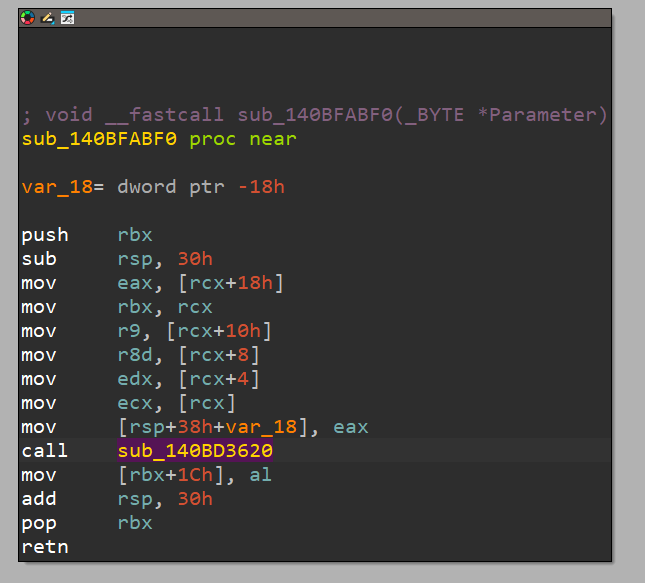Click the sub_140BD3620 call target
The height and width of the screenshot is (583, 645).
195,451
